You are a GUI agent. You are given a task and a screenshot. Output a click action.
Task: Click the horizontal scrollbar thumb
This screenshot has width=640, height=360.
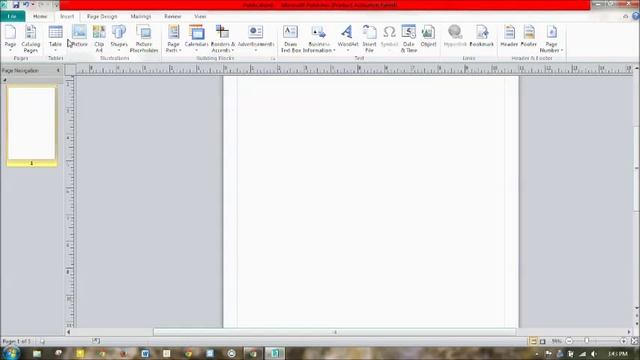[335, 332]
